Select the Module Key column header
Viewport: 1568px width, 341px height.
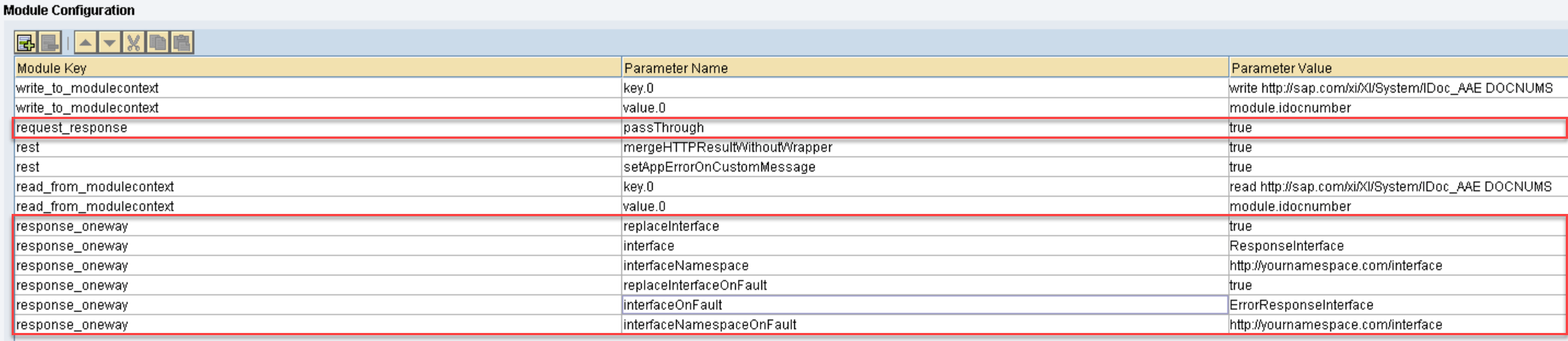click(318, 68)
